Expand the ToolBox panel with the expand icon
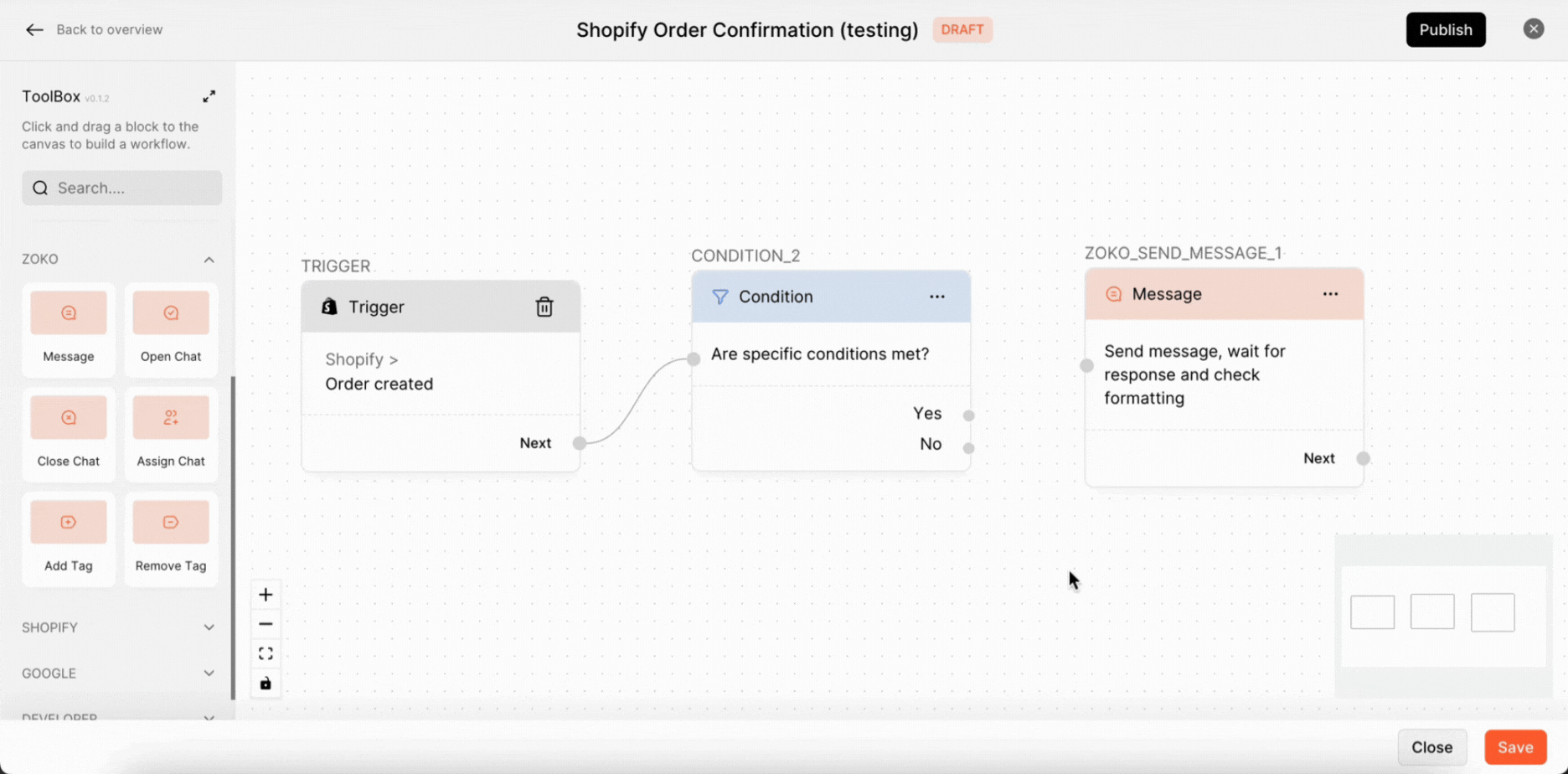This screenshot has height=774, width=1568. (209, 96)
